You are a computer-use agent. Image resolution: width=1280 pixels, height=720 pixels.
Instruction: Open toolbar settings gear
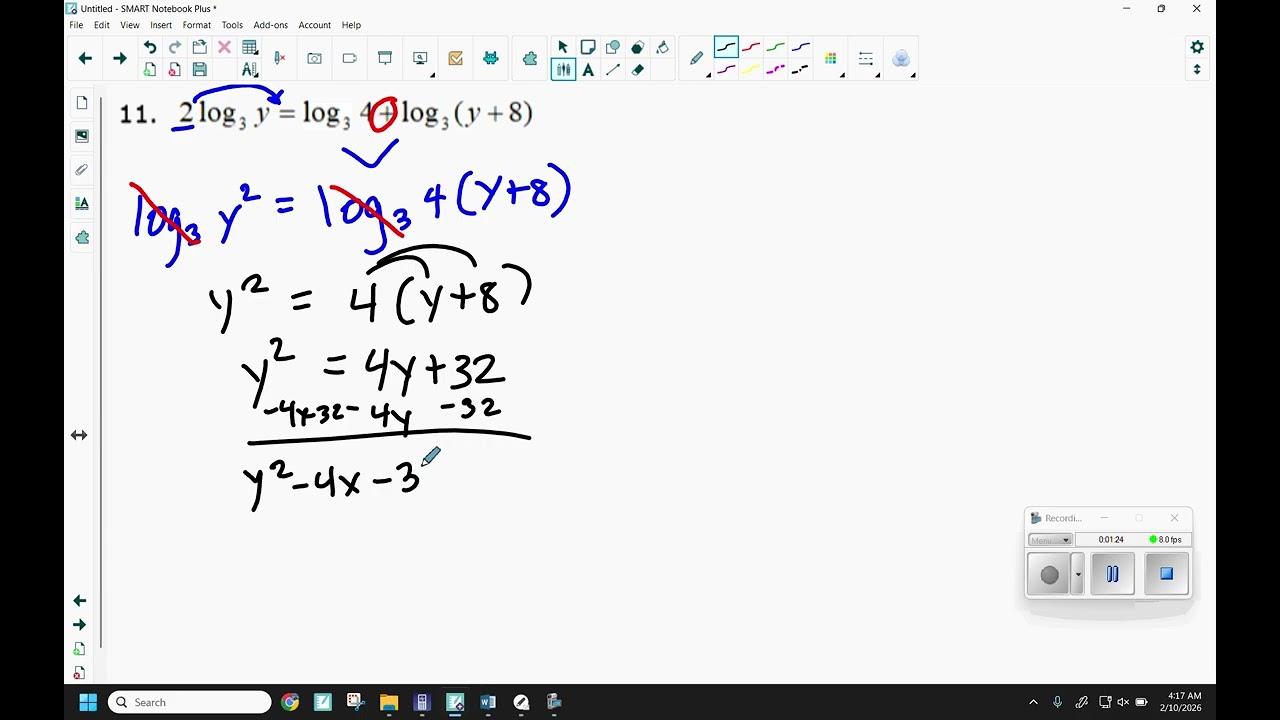(x=1197, y=47)
